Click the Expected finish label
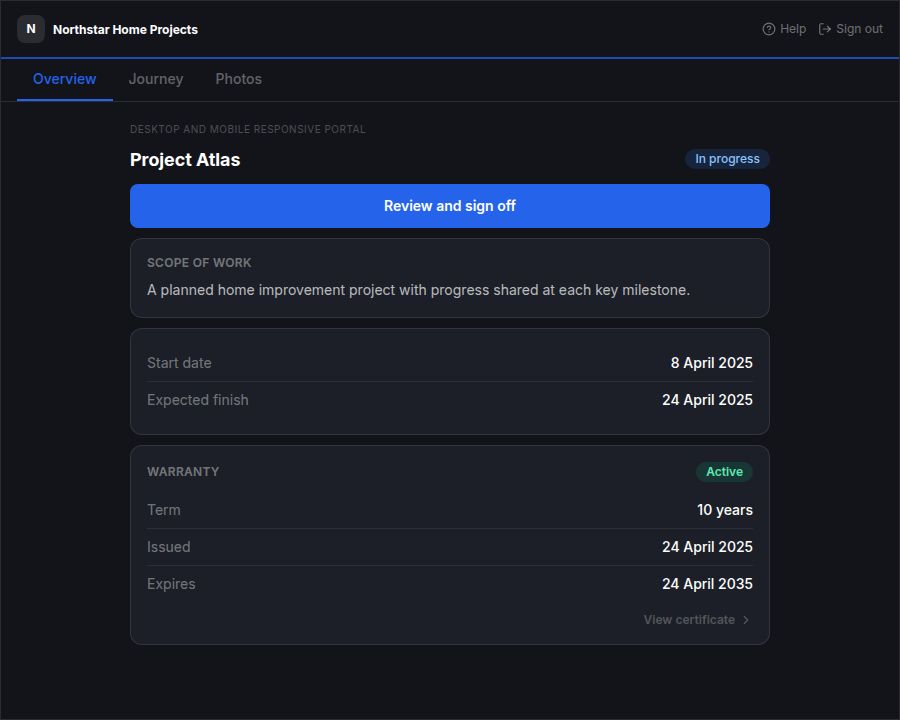This screenshot has height=720, width=900. click(x=197, y=400)
